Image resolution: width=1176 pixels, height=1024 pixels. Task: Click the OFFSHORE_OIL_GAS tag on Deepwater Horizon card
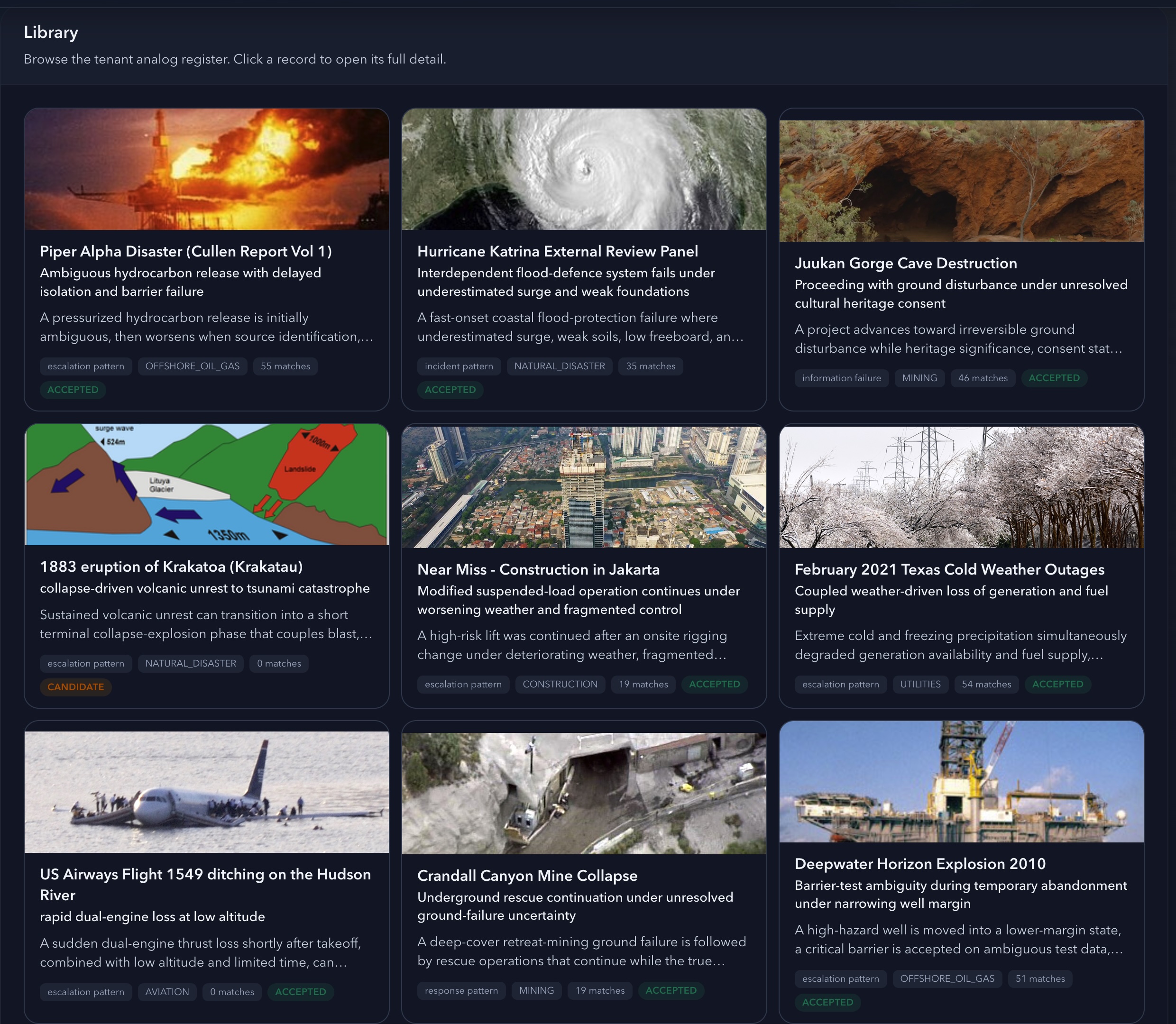pos(947,979)
